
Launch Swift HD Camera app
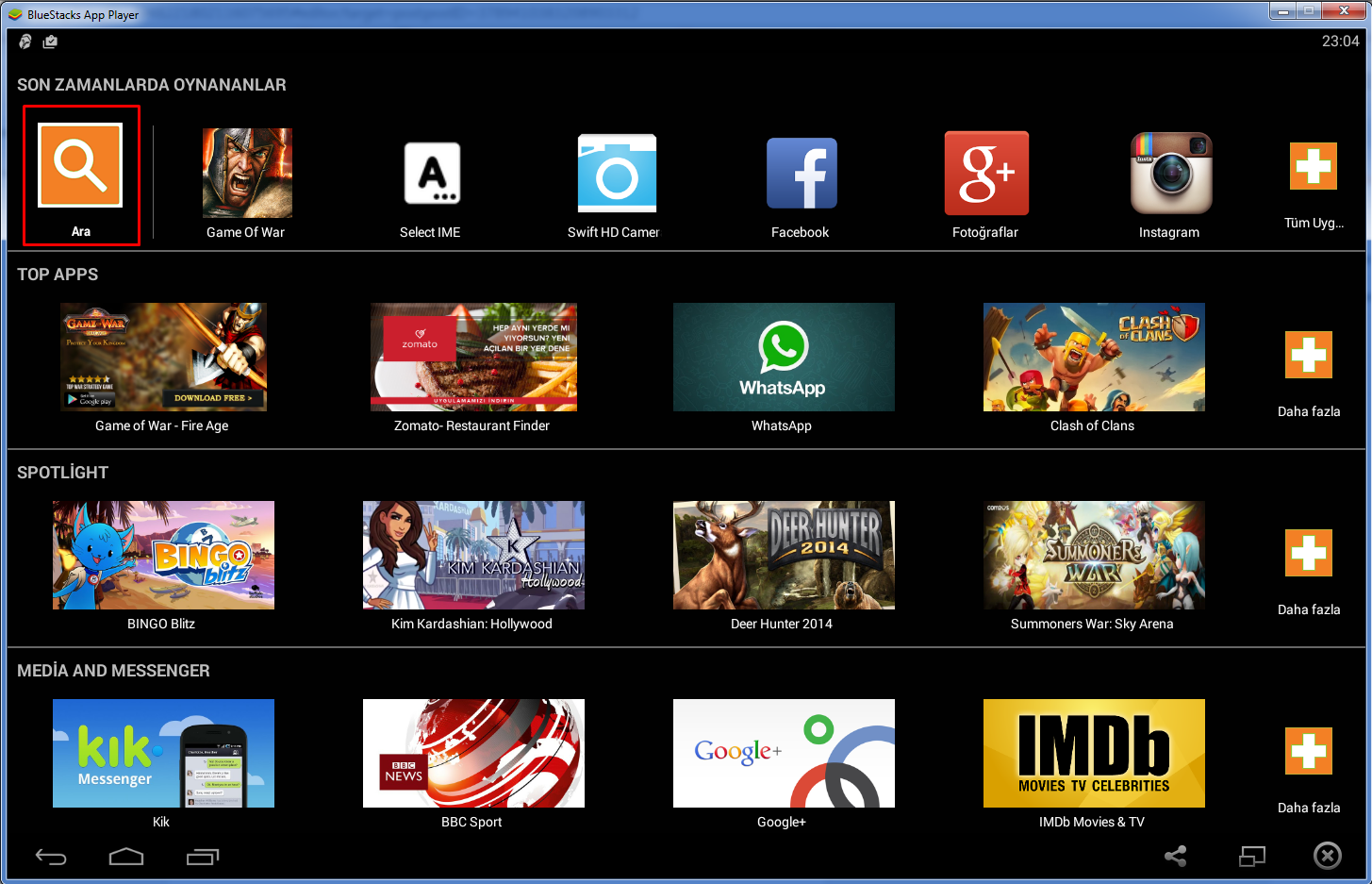617,173
